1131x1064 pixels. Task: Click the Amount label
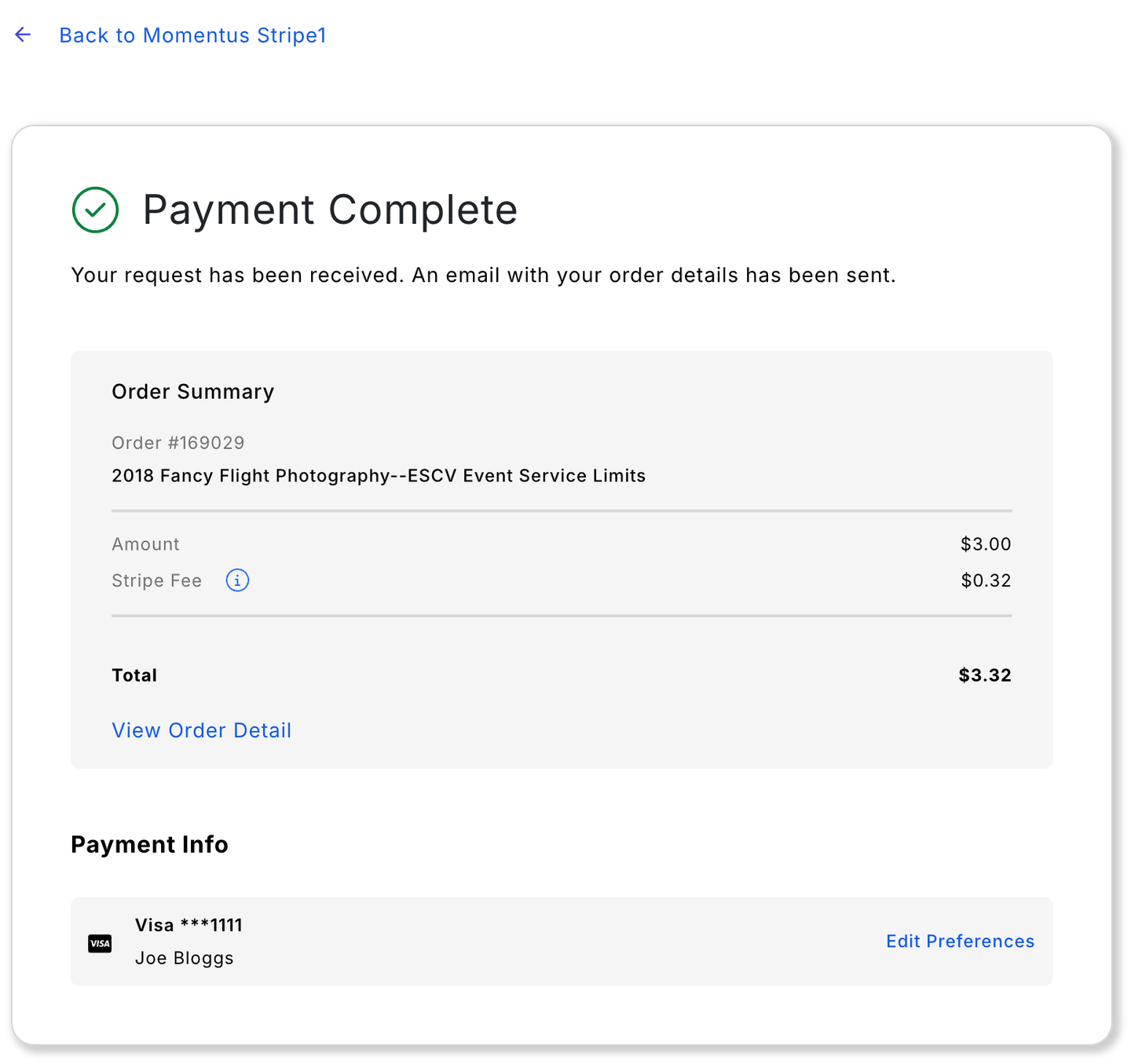[x=145, y=544]
